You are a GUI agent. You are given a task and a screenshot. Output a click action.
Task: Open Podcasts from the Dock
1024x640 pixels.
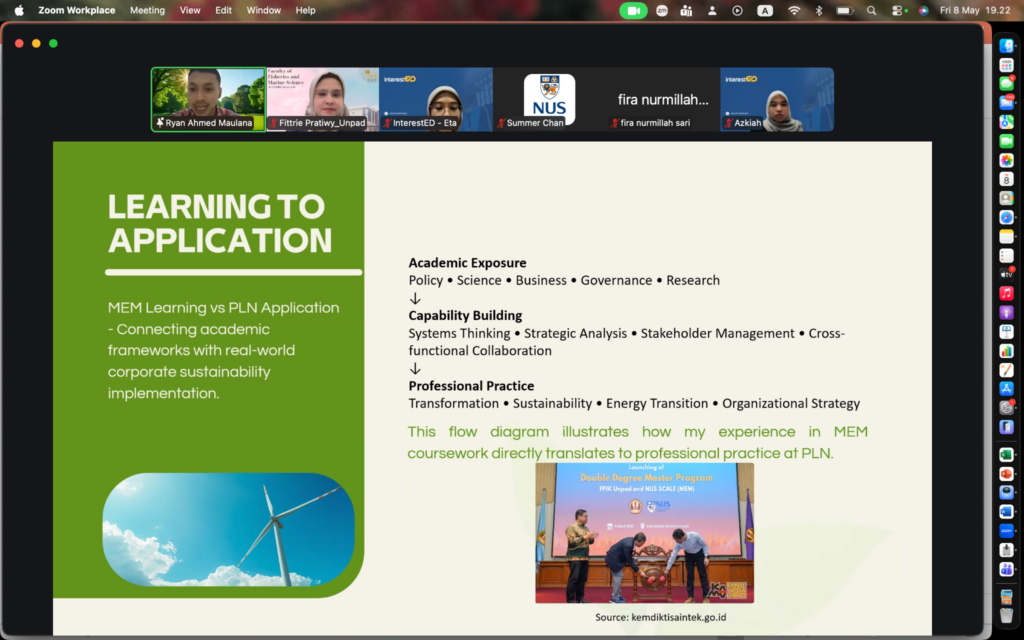click(1006, 312)
